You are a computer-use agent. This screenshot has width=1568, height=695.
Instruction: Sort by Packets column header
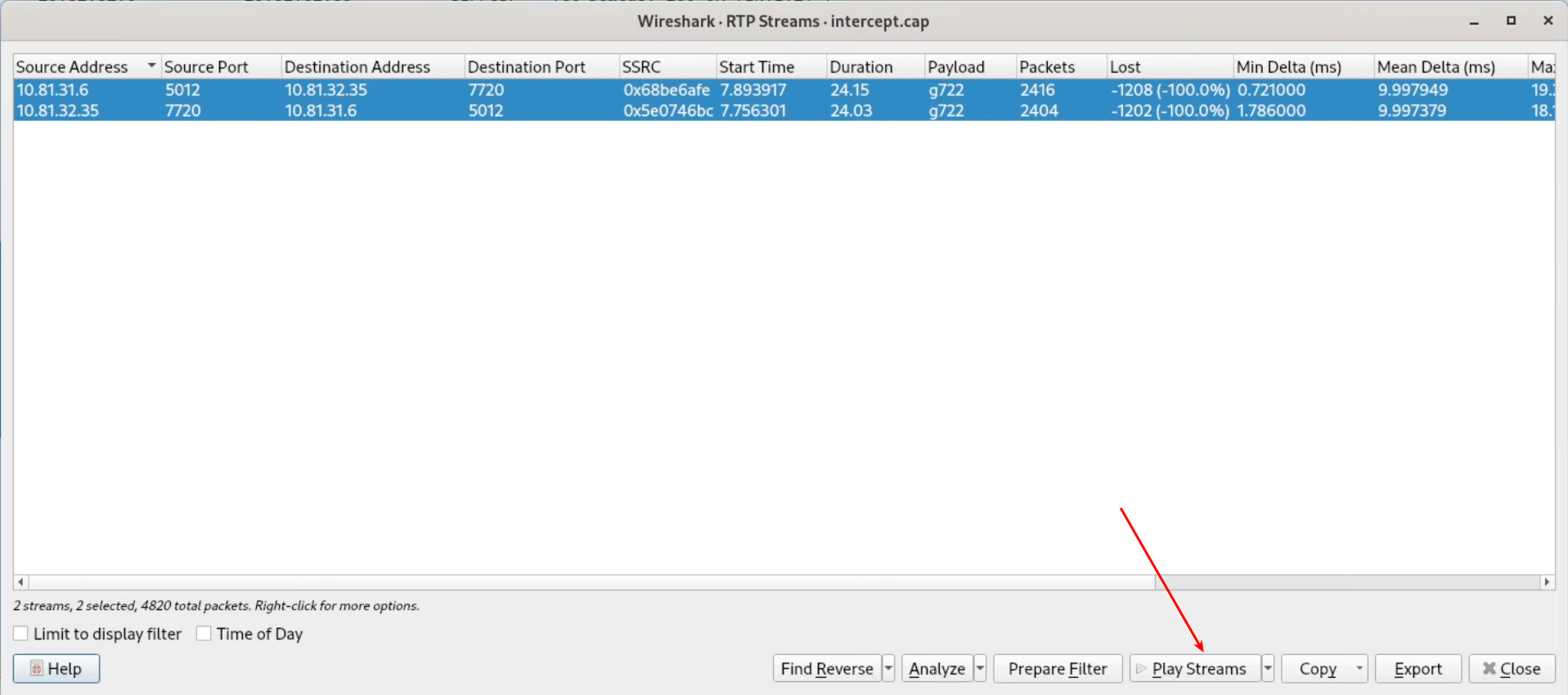click(x=1062, y=67)
